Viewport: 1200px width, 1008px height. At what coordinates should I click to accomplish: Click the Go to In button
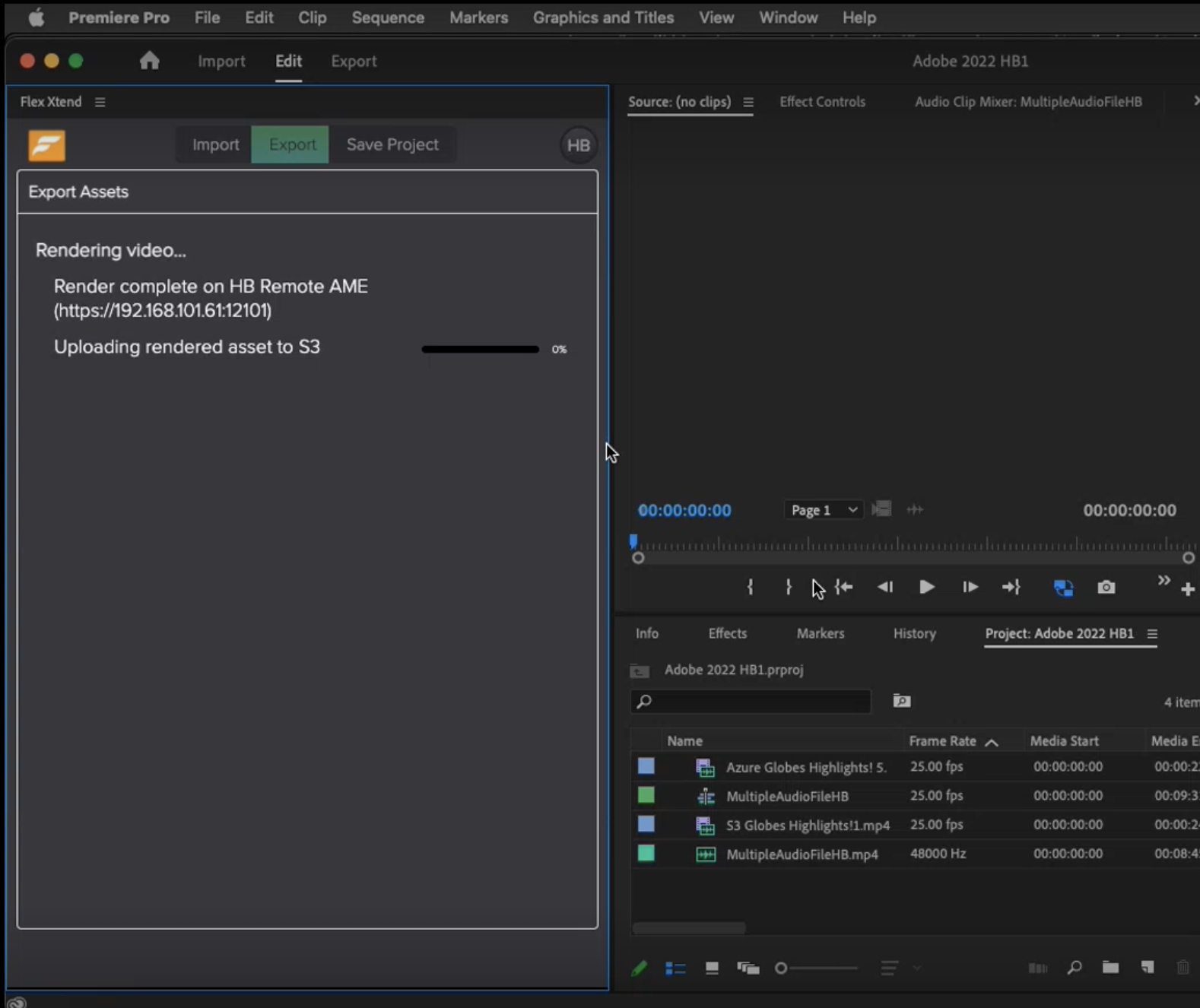tap(844, 587)
